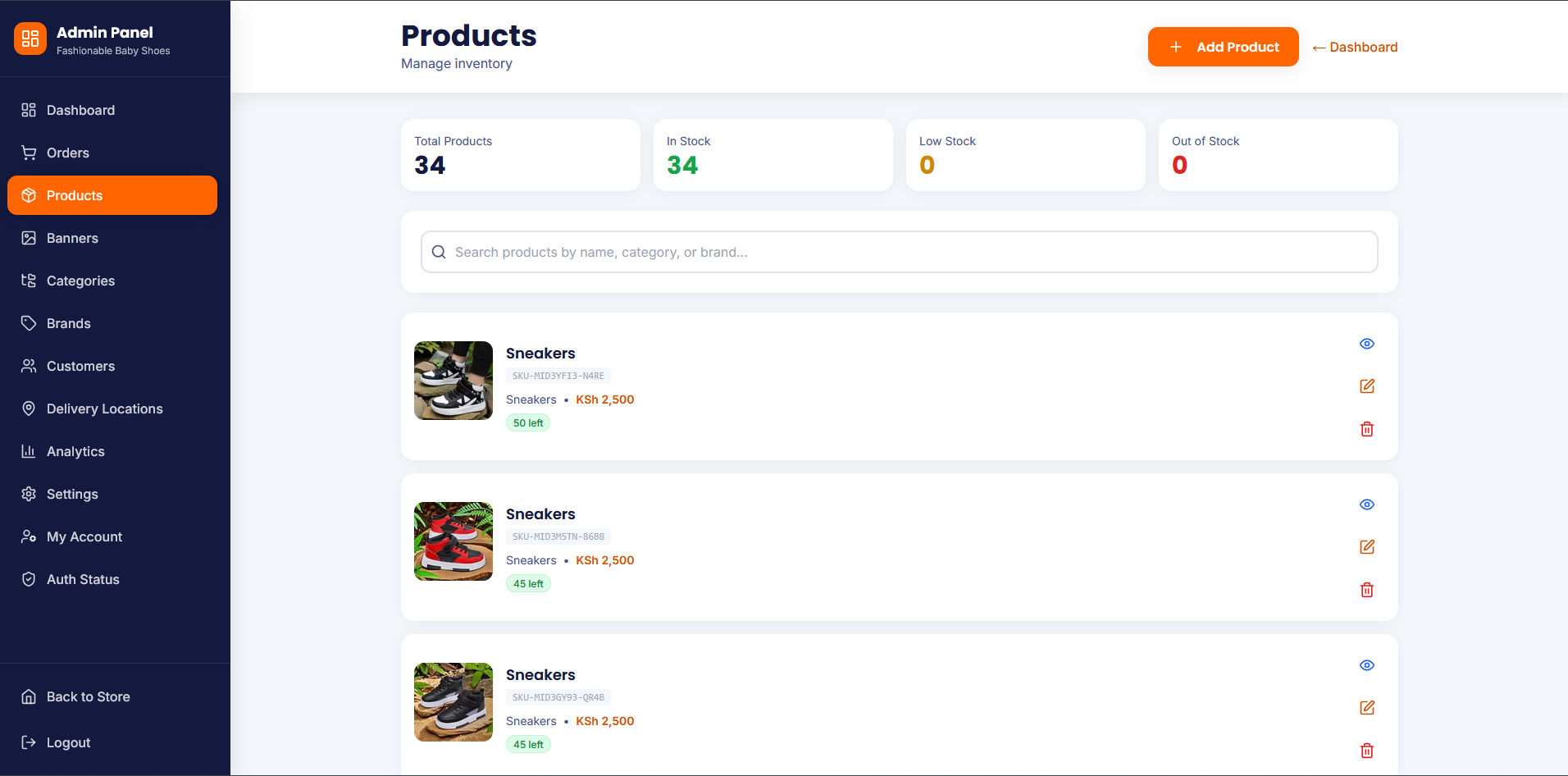The width and height of the screenshot is (1568, 776).
Task: Open view icon for SKU-MID3GY93-QR48 sneakers
Action: click(x=1366, y=665)
